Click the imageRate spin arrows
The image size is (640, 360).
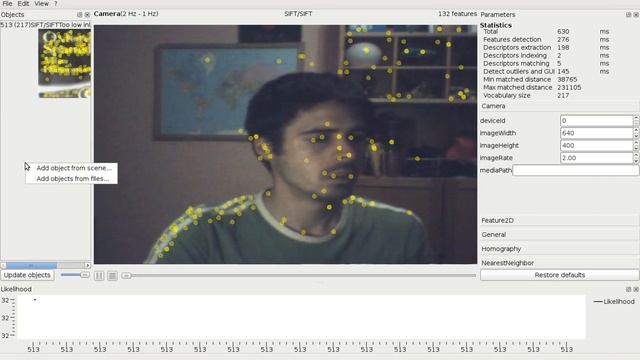tap(636, 158)
